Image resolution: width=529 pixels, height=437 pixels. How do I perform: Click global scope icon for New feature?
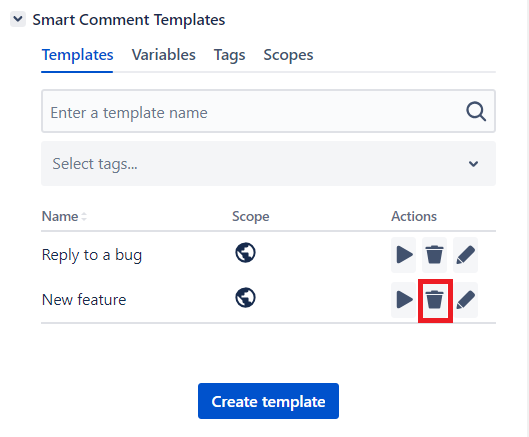pos(245,297)
